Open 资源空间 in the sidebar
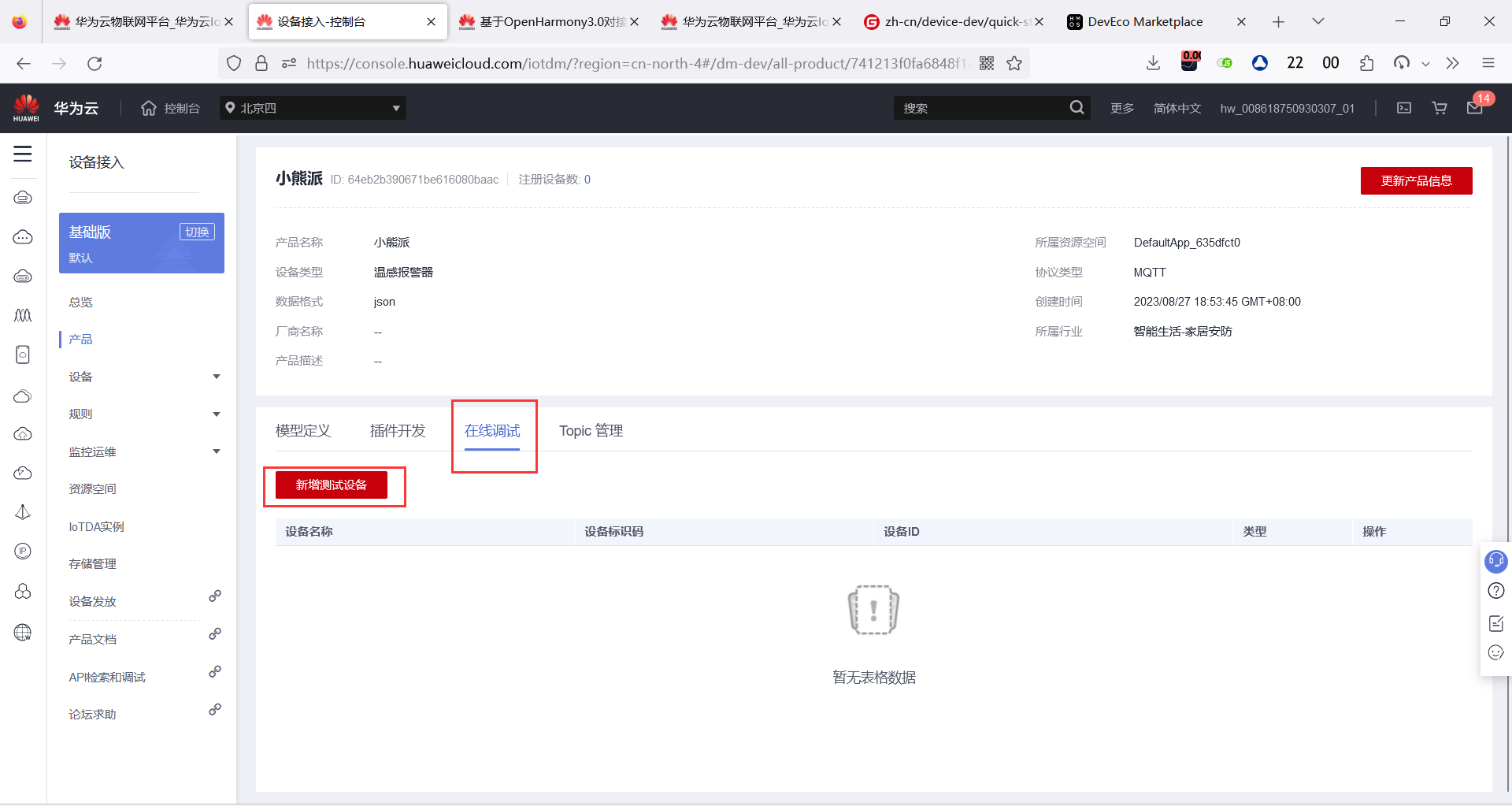 [x=92, y=488]
